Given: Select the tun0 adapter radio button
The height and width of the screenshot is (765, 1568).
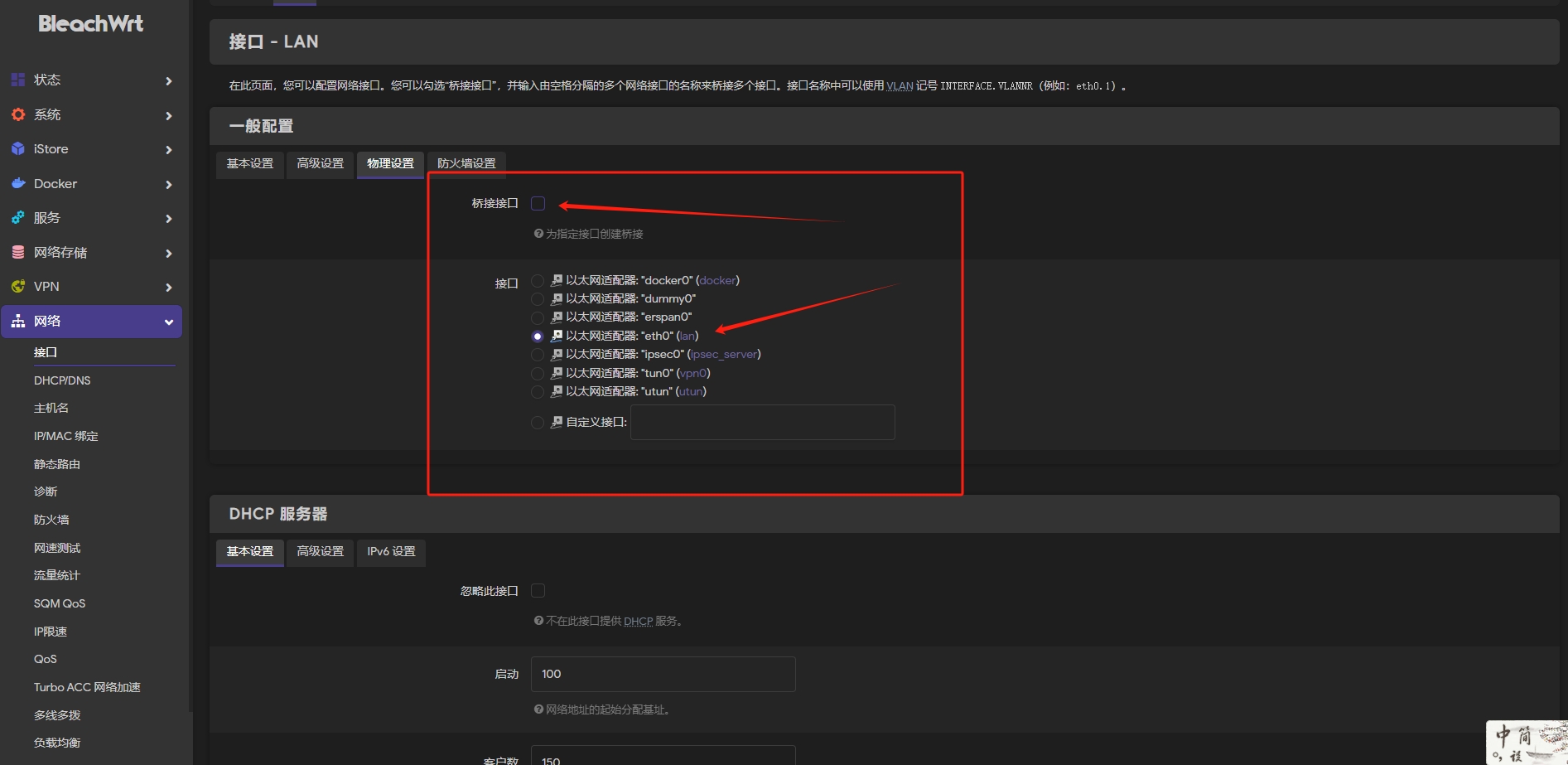Looking at the screenshot, I should 538,374.
